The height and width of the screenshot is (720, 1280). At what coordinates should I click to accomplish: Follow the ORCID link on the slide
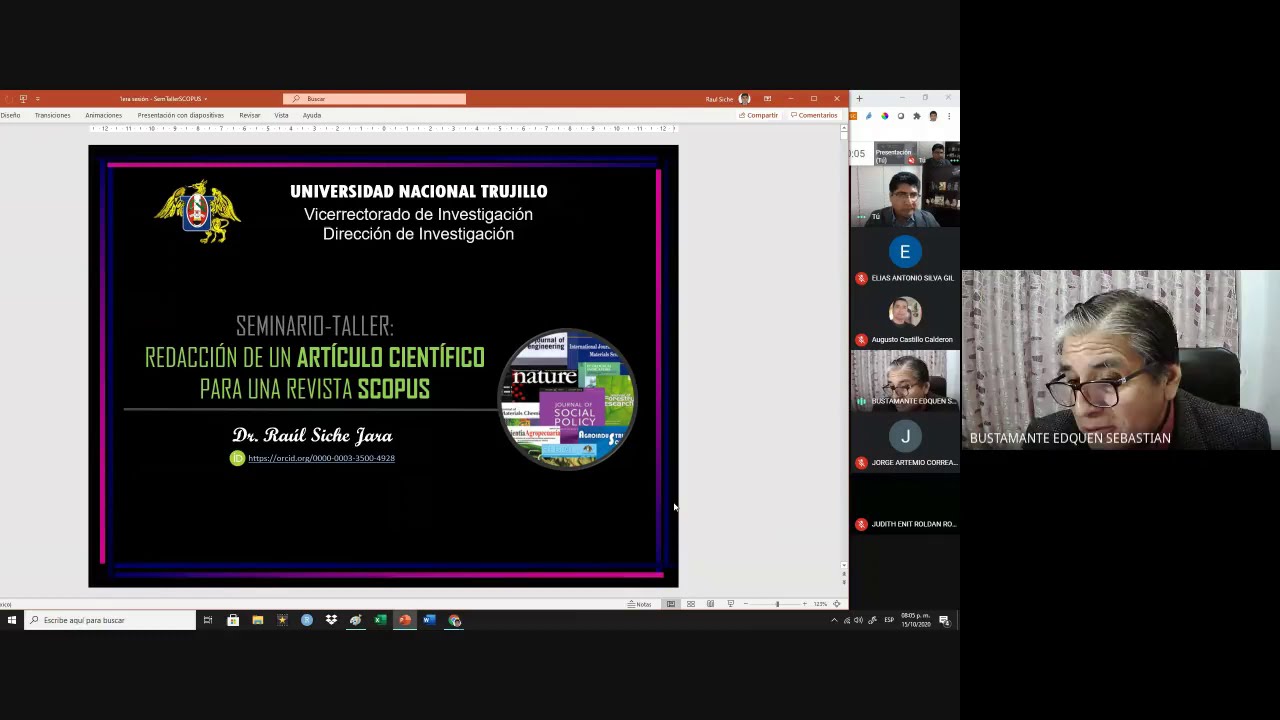point(321,458)
